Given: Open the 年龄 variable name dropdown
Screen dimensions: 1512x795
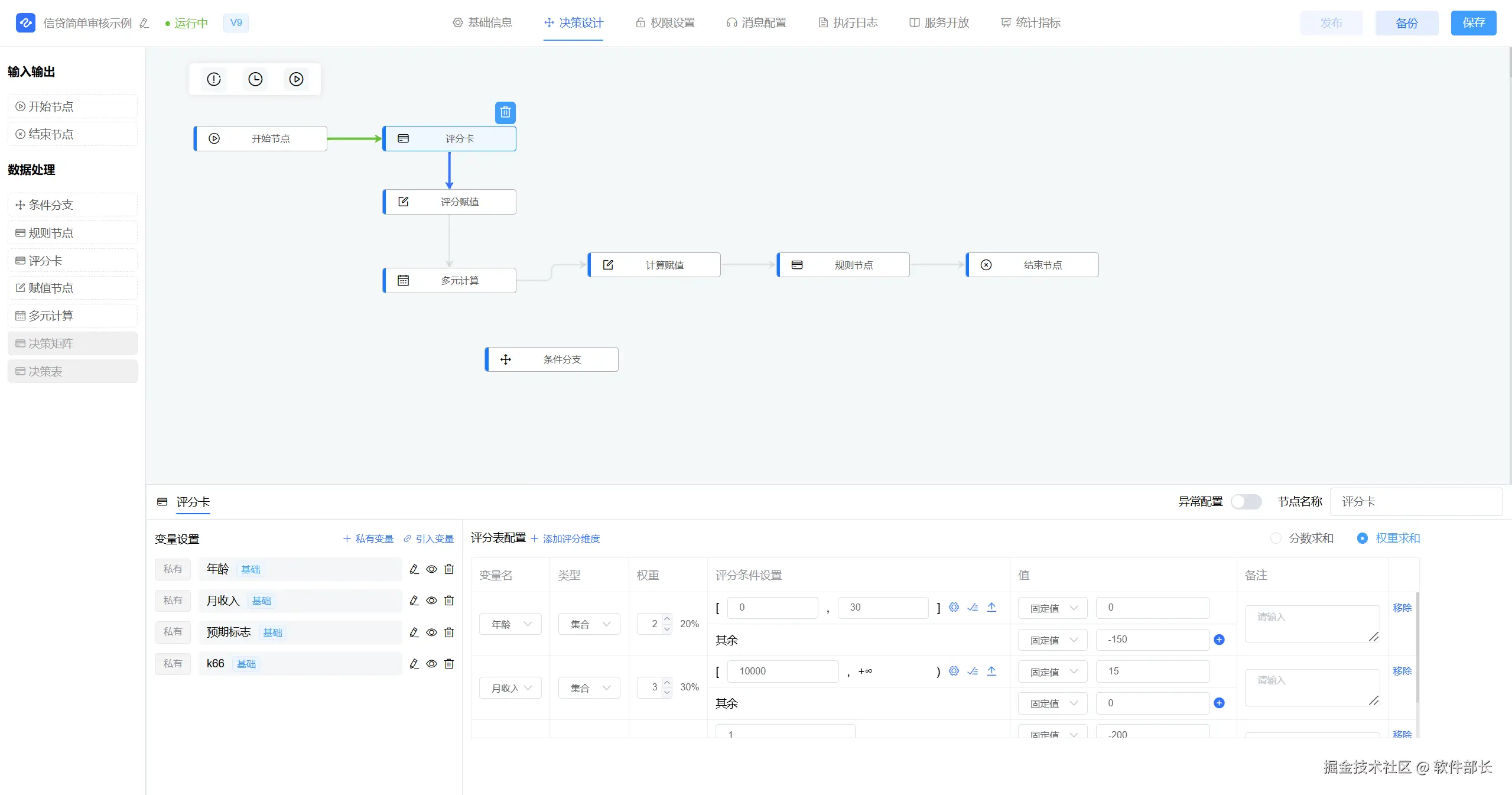Looking at the screenshot, I should pos(510,624).
